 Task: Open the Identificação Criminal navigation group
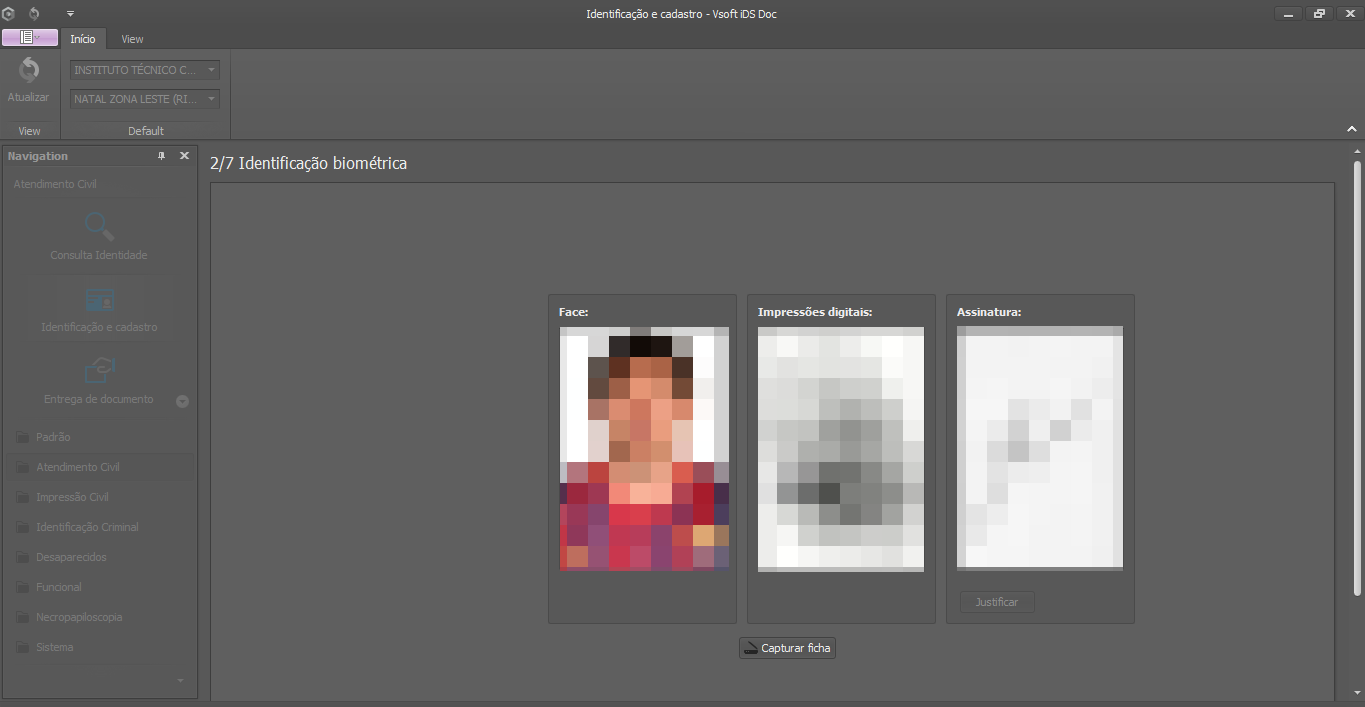(x=87, y=527)
